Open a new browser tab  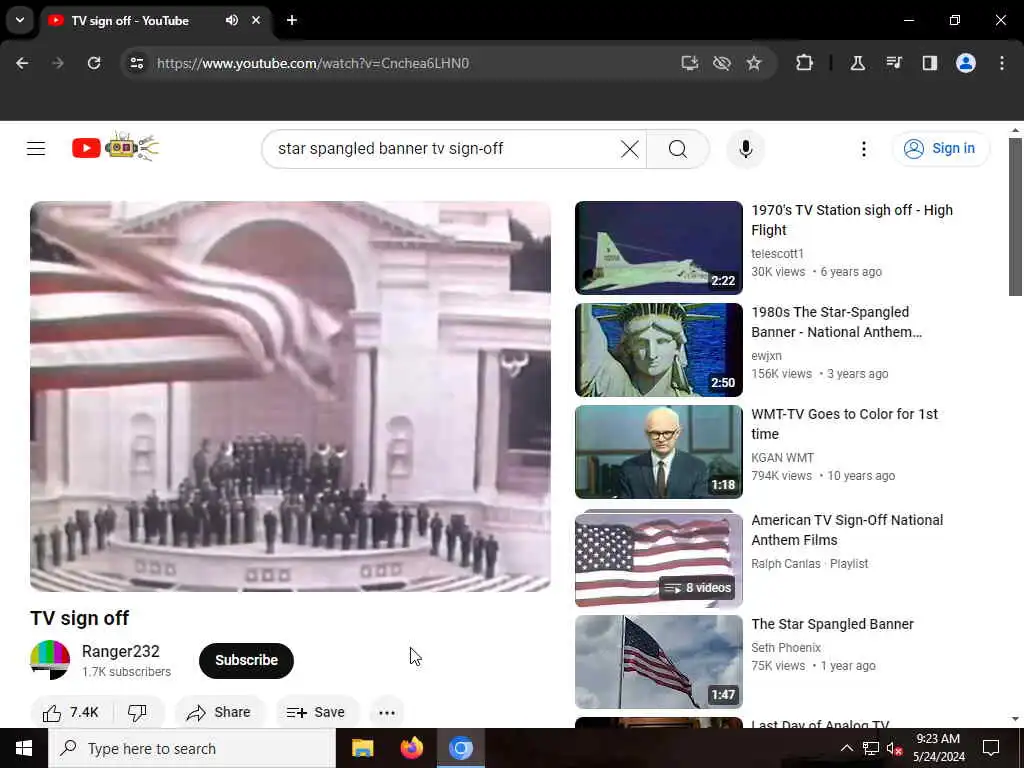point(292,20)
